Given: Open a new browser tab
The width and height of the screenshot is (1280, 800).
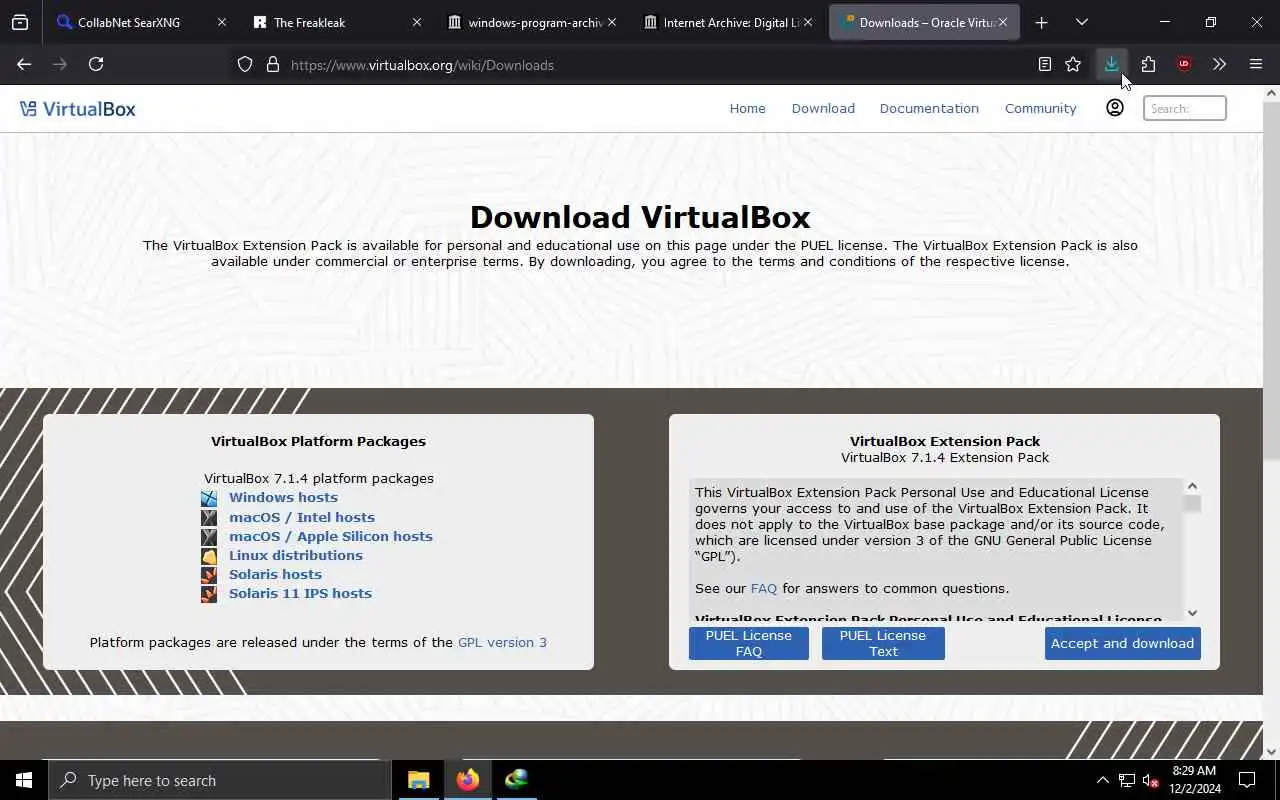Looking at the screenshot, I should click(x=1041, y=22).
